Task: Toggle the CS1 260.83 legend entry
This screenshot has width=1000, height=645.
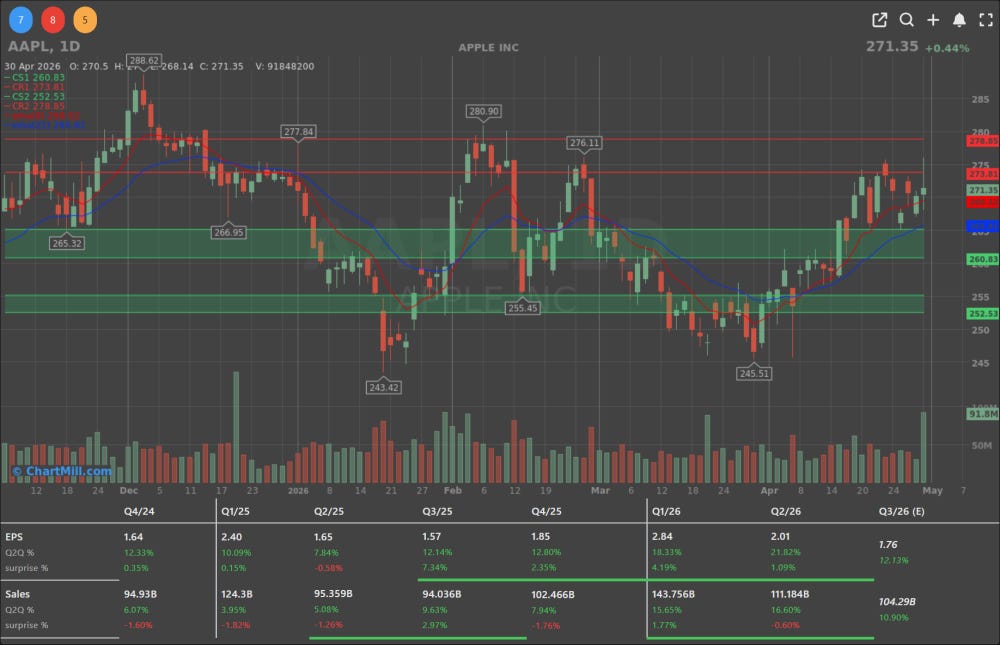Action: tap(35, 77)
